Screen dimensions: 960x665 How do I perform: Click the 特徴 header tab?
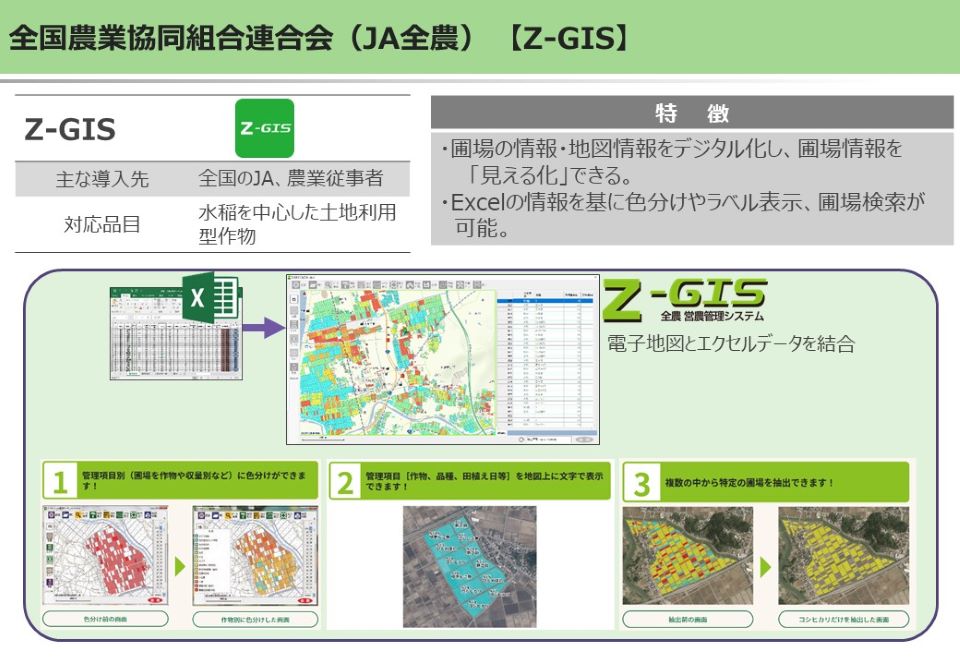(688, 110)
